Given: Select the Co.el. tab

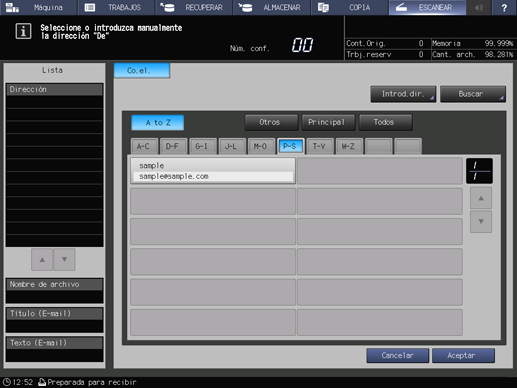Looking at the screenshot, I should [142, 71].
